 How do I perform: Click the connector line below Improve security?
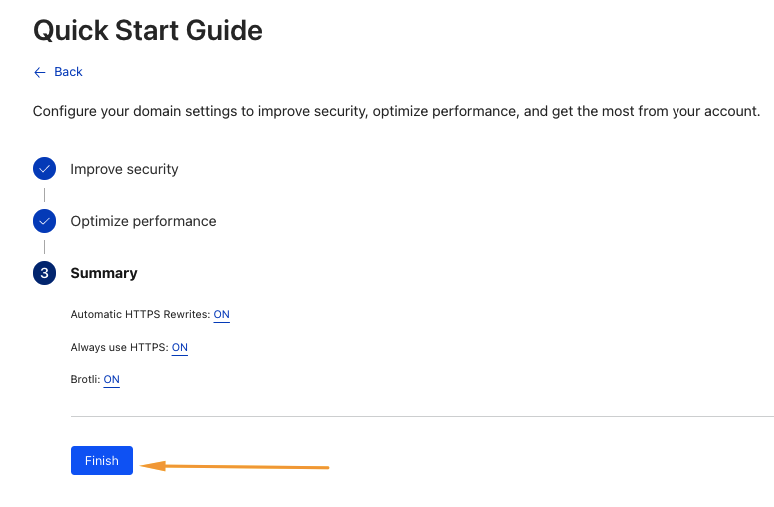44,195
